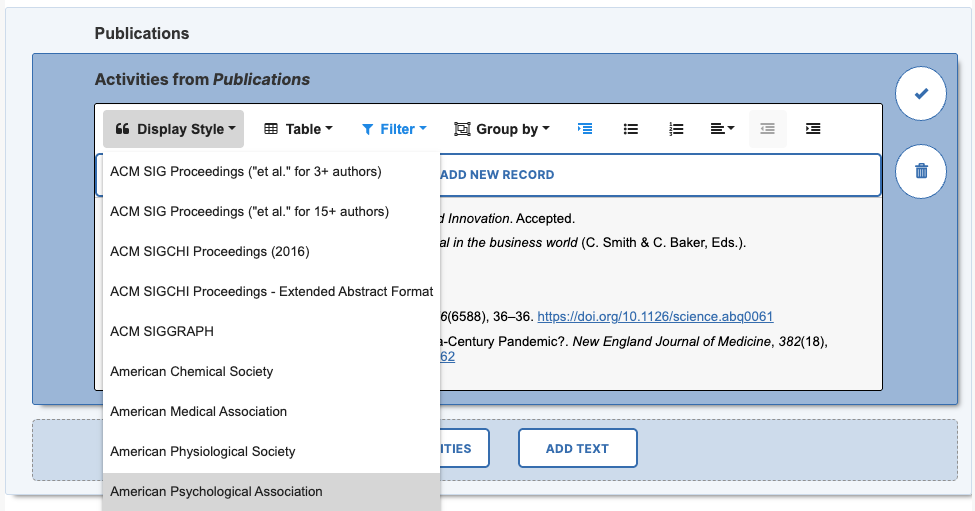Apply numbered list formatting

[676, 129]
